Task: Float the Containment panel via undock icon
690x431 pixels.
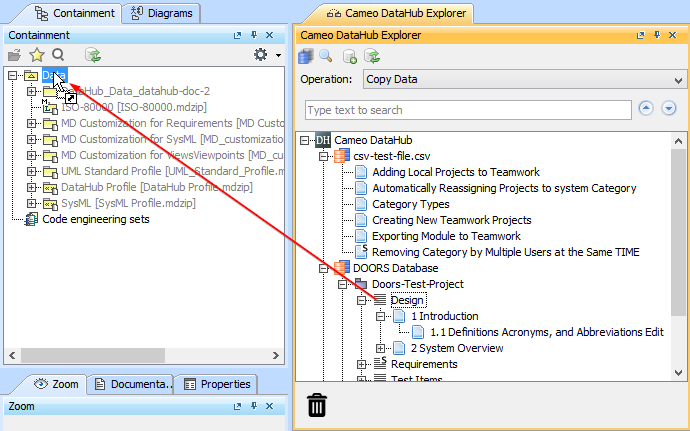Action: [x=238, y=35]
